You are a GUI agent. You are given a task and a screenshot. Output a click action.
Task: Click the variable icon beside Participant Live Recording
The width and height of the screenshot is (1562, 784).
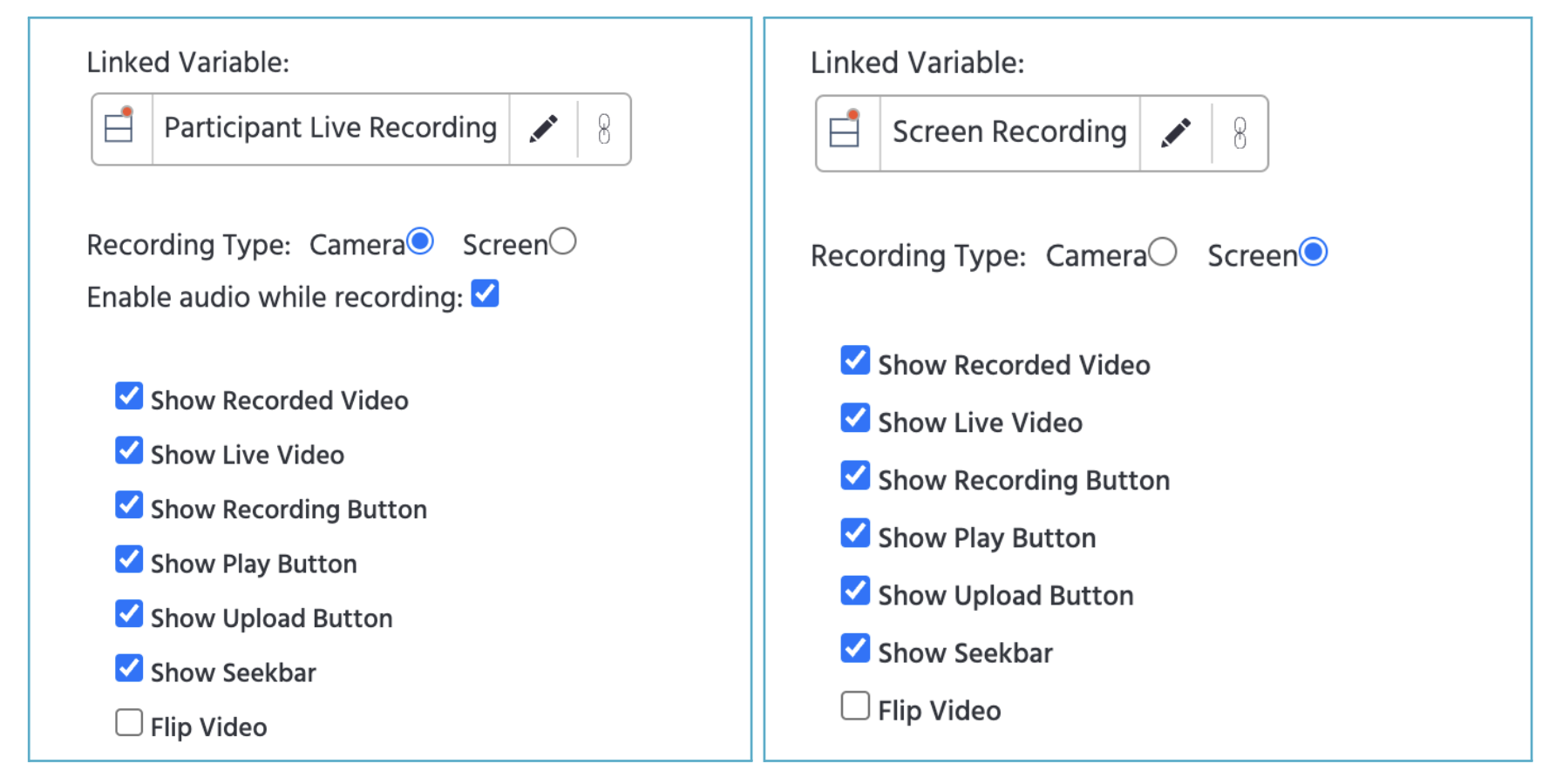tap(120, 128)
